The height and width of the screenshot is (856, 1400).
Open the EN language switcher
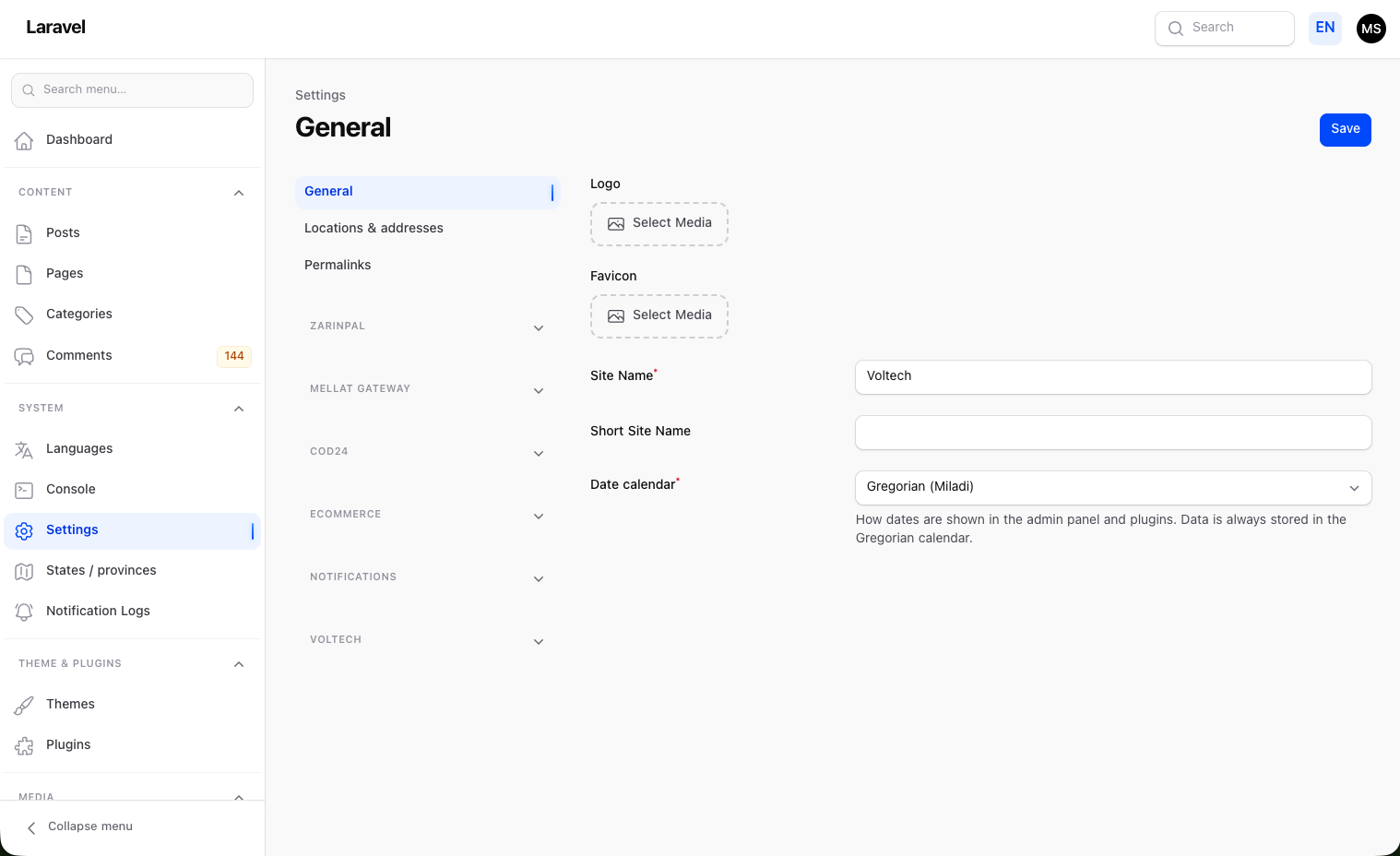(x=1325, y=28)
